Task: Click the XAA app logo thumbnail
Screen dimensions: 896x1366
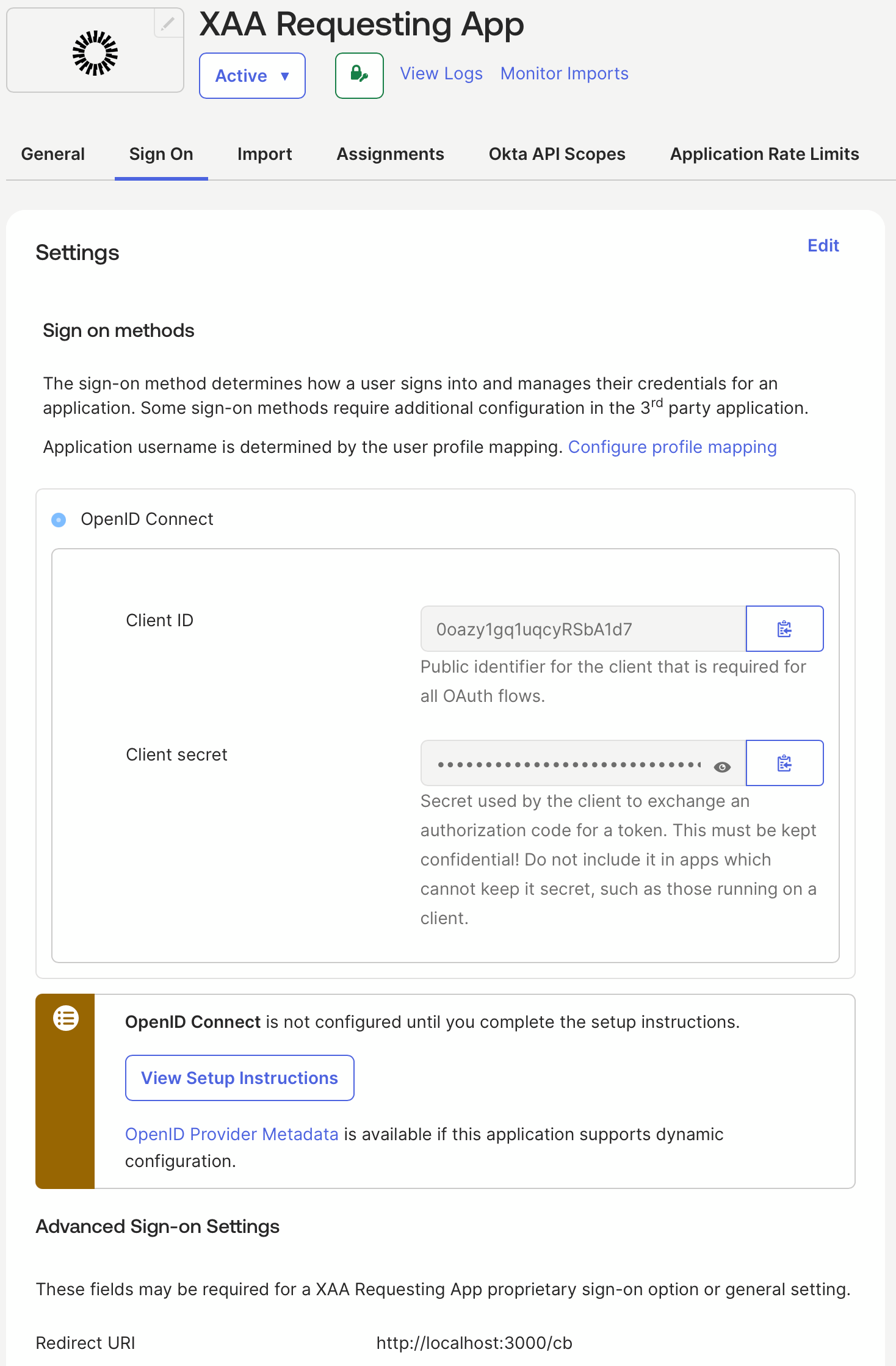Action: tap(95, 53)
